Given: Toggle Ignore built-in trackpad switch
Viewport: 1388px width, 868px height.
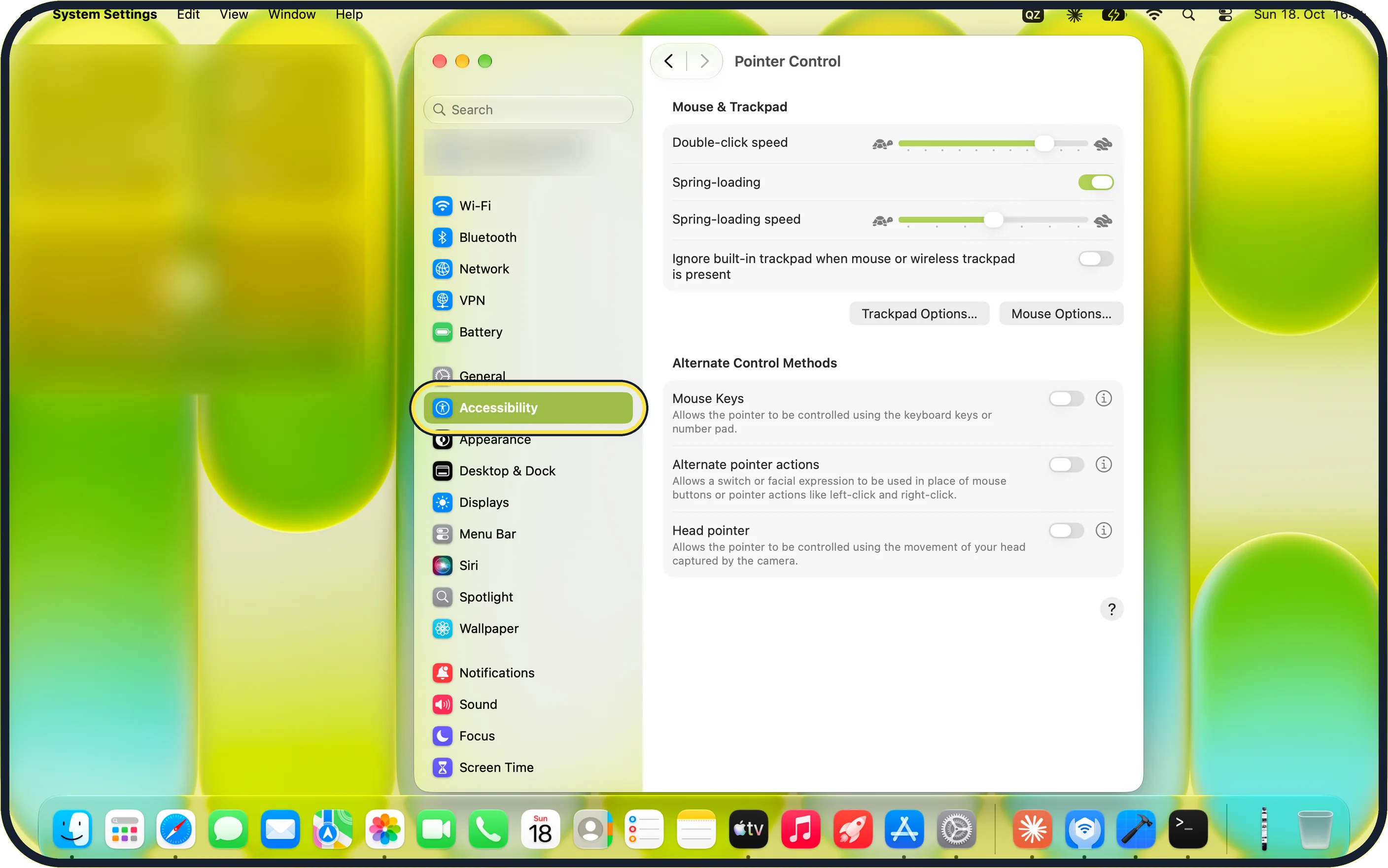Looking at the screenshot, I should (x=1096, y=259).
